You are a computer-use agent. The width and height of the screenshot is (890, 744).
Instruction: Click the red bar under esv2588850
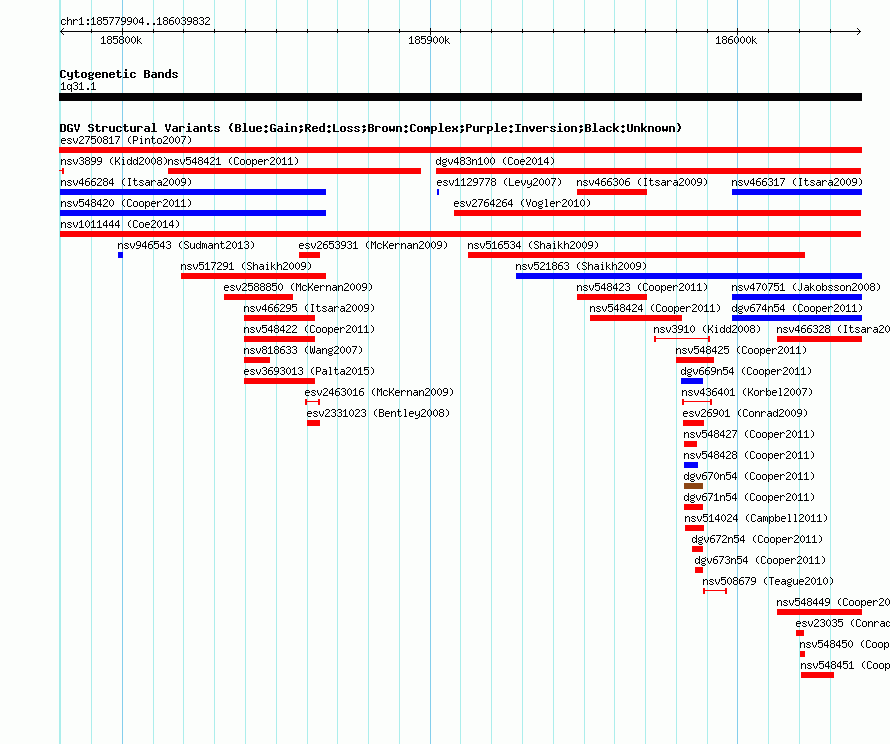pos(258,297)
